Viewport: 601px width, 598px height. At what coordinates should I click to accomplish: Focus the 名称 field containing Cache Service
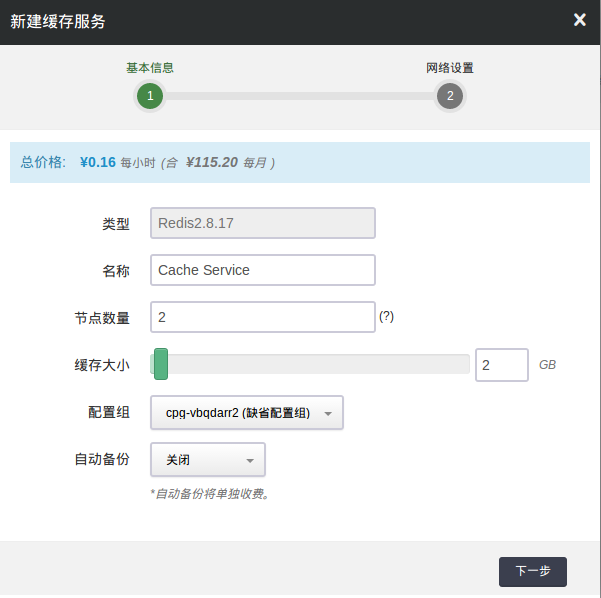tap(262, 270)
